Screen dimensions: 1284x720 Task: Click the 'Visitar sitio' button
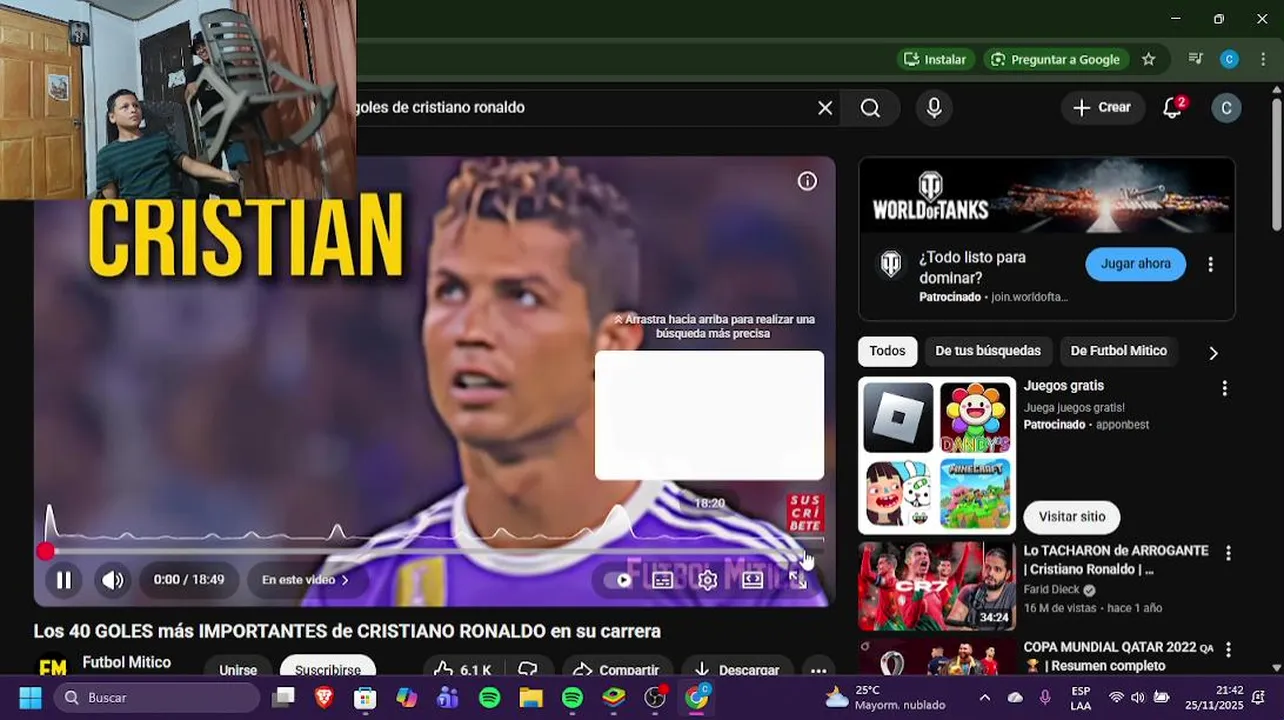1072,517
